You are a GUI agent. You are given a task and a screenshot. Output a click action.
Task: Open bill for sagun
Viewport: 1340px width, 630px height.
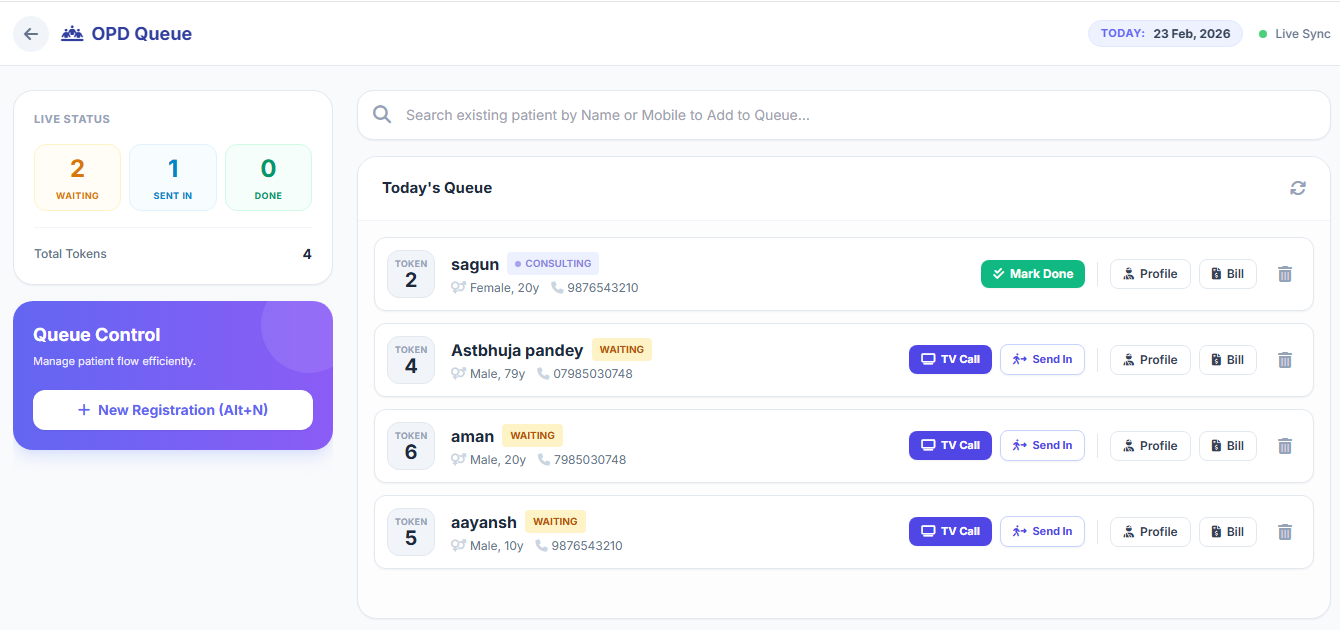1227,274
